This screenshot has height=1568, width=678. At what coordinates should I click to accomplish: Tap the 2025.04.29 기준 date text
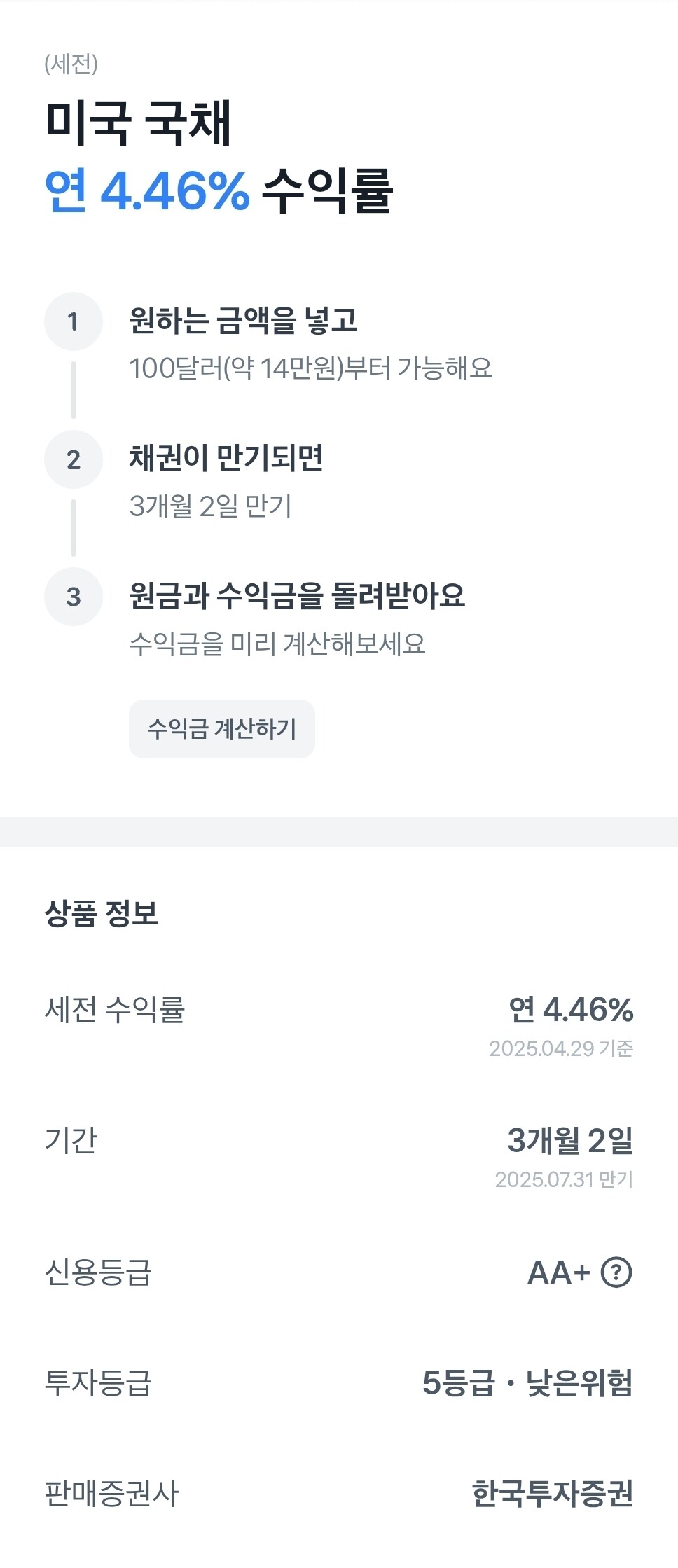coord(561,1048)
